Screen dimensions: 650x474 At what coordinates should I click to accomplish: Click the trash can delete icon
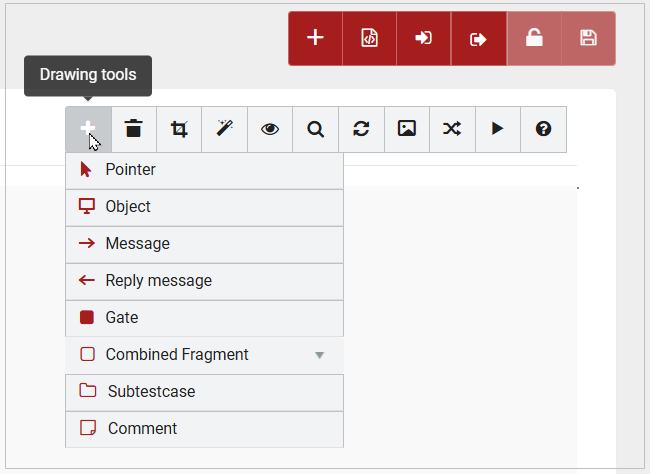click(x=134, y=129)
